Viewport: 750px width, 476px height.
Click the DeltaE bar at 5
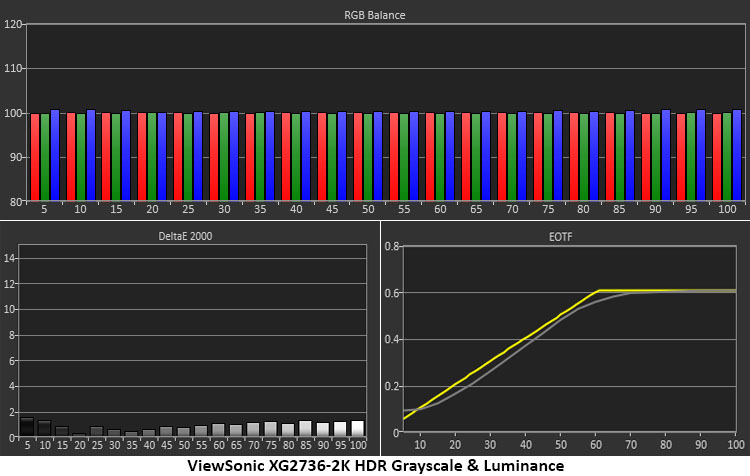27,427
